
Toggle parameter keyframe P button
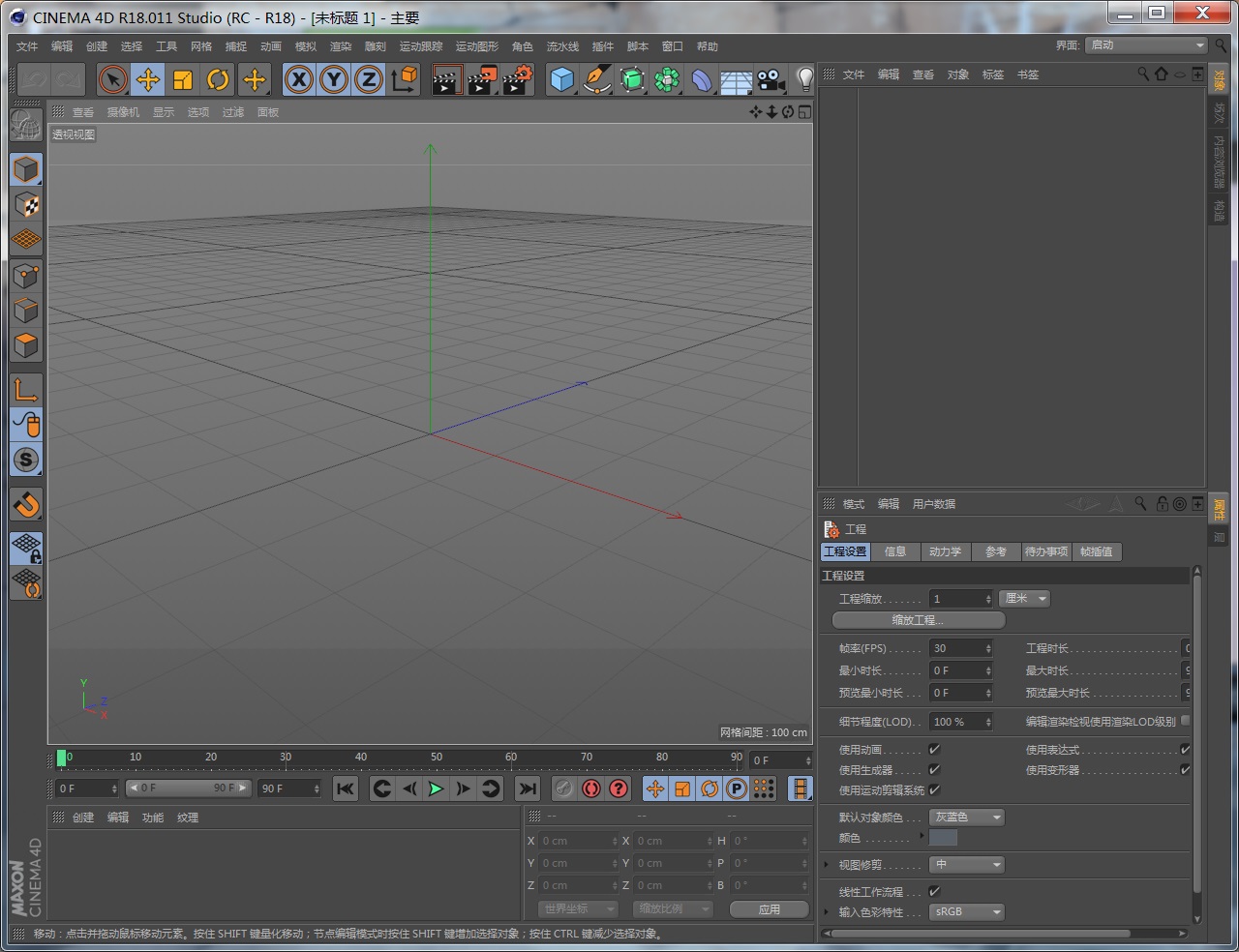click(737, 788)
